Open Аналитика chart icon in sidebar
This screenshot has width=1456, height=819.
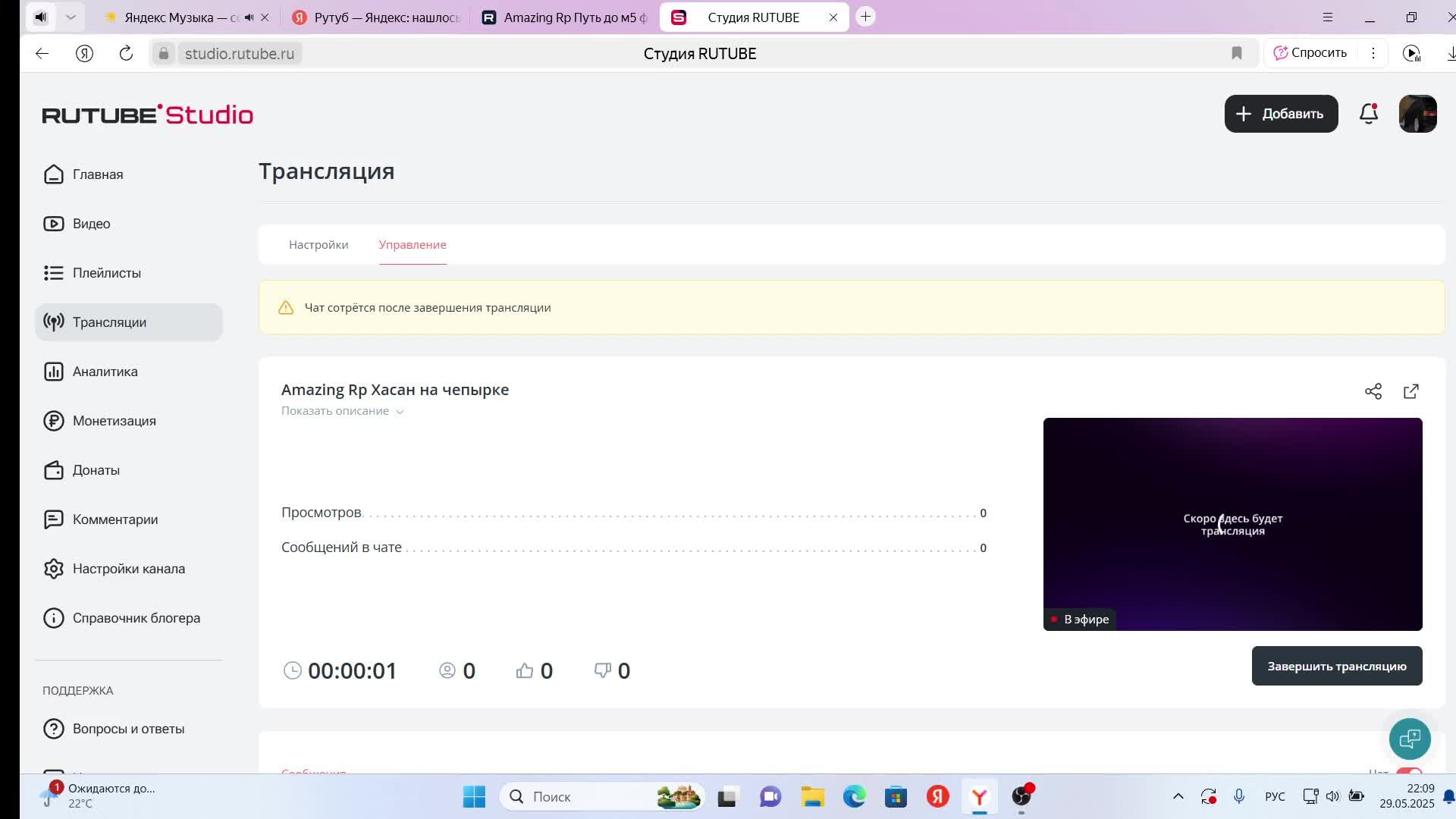[53, 372]
